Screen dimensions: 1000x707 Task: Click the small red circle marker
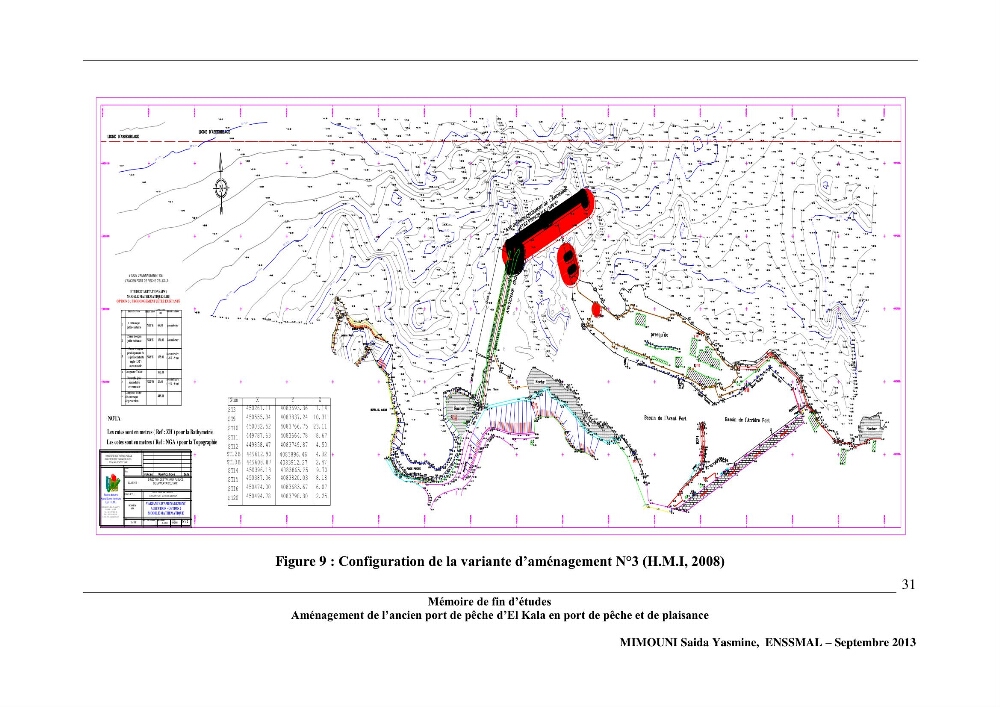point(596,310)
